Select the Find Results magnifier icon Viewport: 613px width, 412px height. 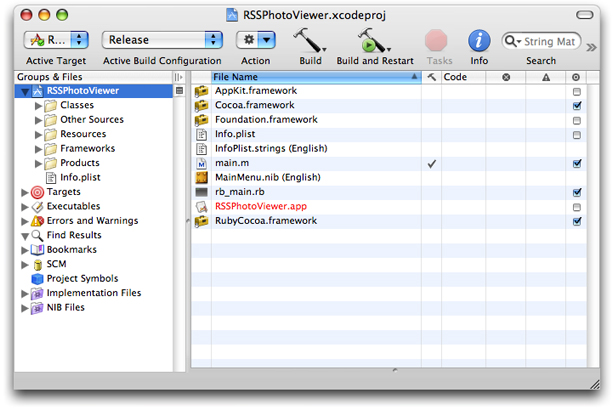(38, 235)
